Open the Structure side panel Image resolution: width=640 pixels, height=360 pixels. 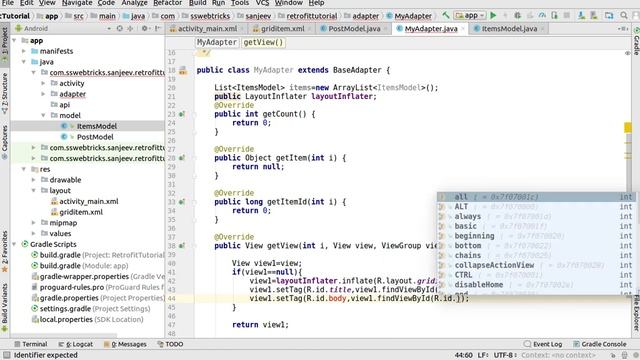click(x=4, y=94)
